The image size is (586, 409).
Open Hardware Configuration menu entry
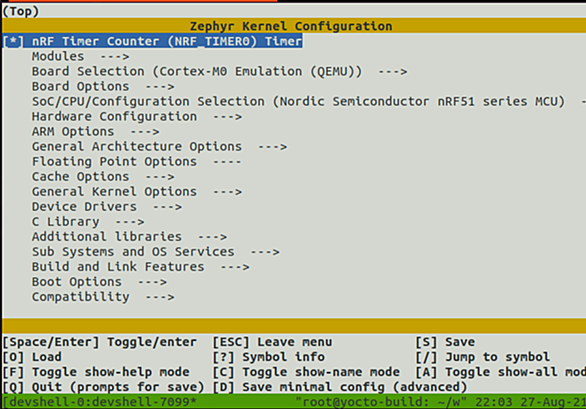(137, 117)
